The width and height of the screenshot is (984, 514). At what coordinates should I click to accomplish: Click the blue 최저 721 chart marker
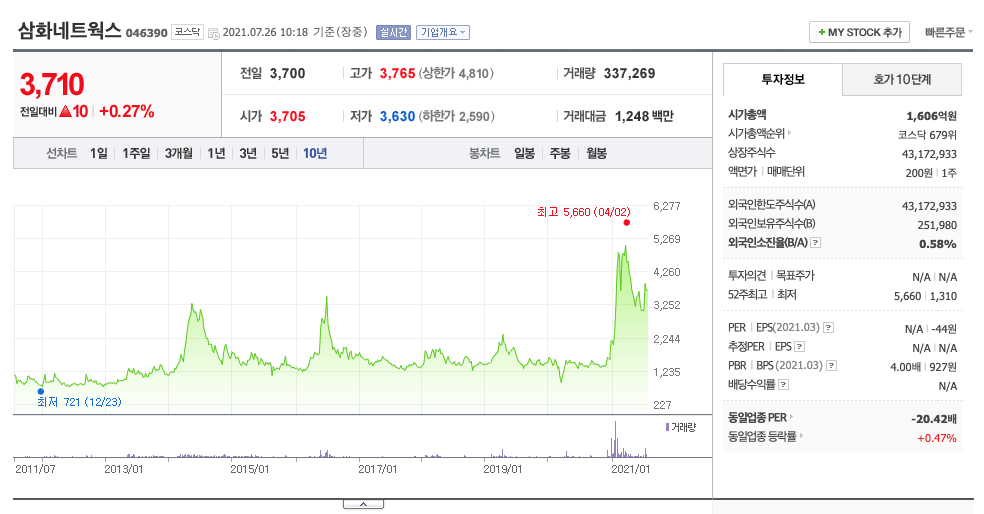[x=41, y=391]
